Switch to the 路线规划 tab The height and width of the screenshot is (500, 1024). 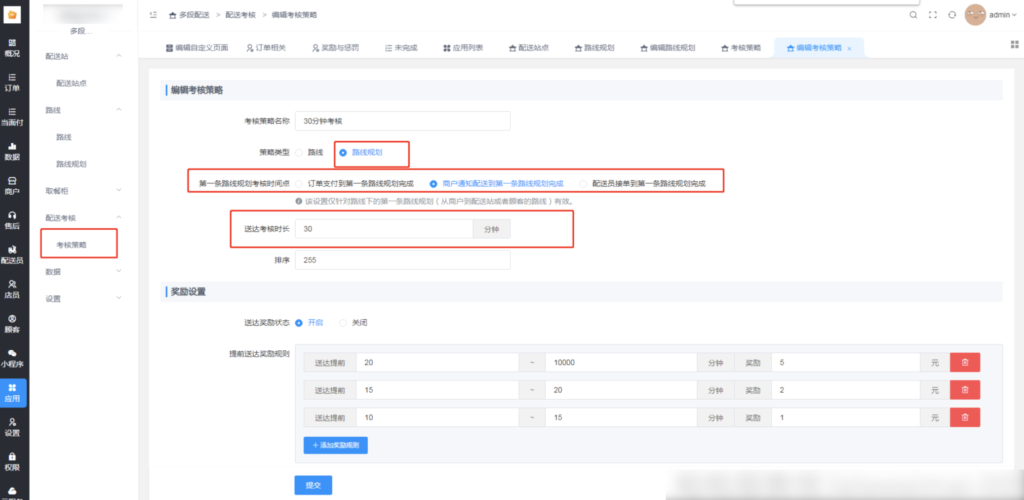[595, 48]
